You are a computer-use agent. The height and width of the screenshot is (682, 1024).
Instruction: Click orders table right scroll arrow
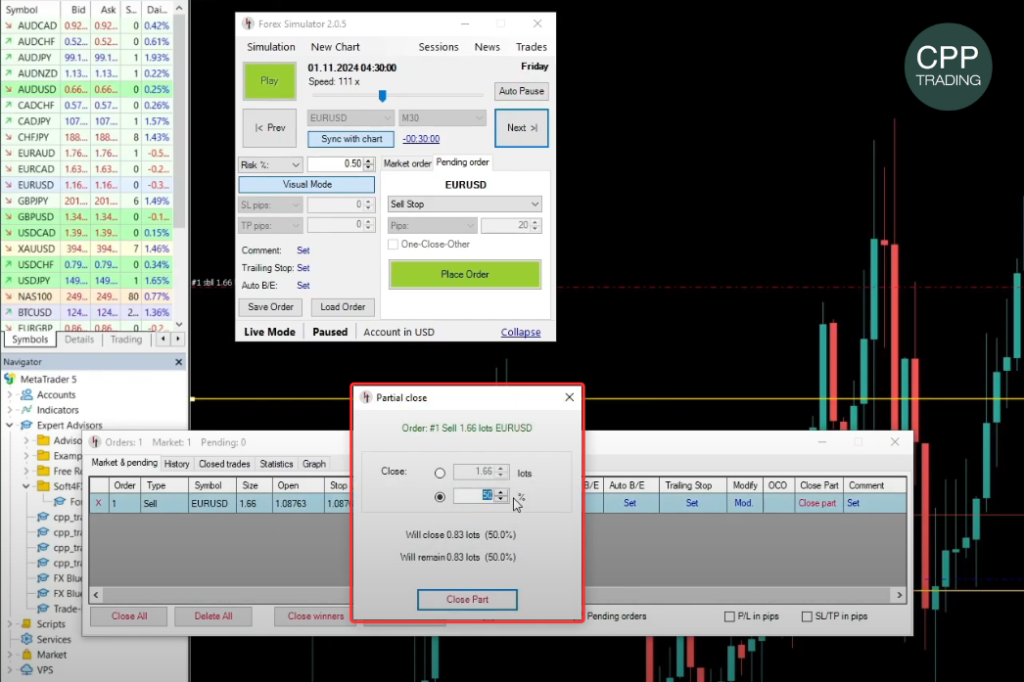(899, 595)
